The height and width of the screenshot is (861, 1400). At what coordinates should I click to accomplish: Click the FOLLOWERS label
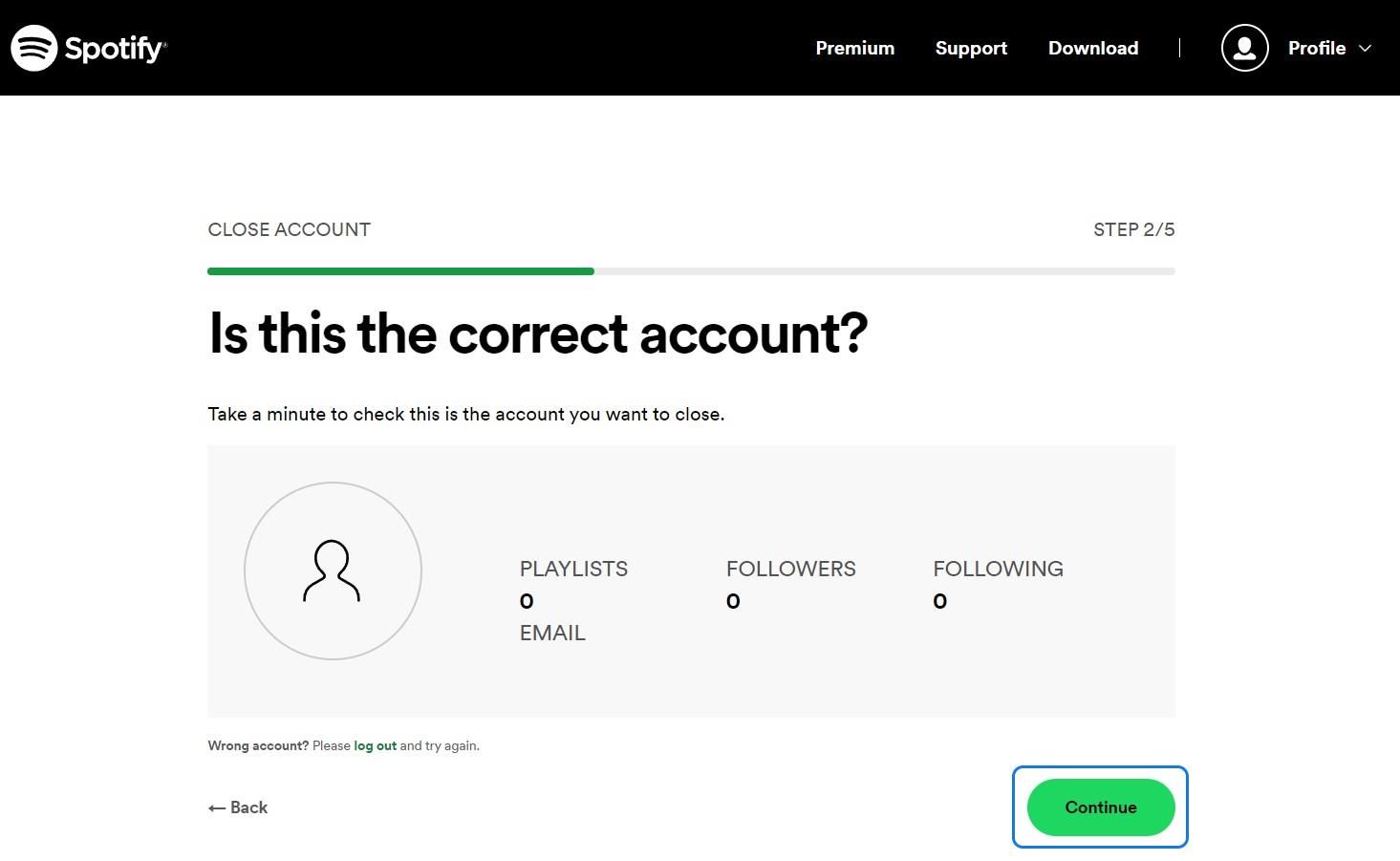(x=790, y=569)
